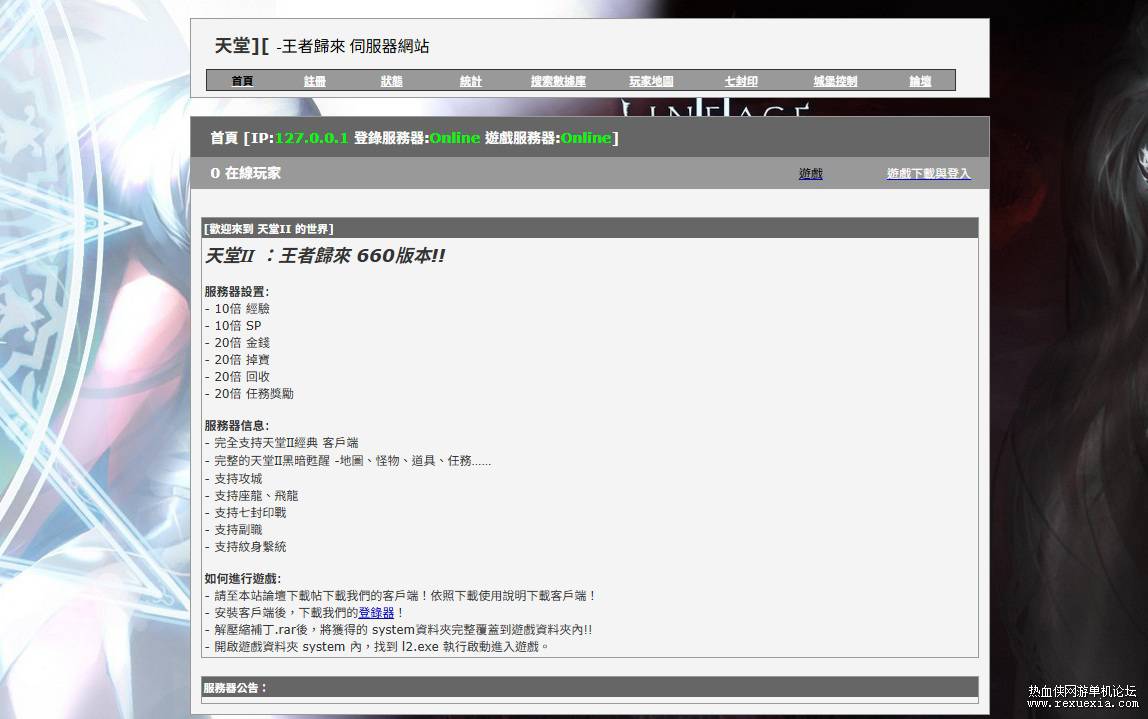Open the 城堡控制 castle control page

click(835, 81)
